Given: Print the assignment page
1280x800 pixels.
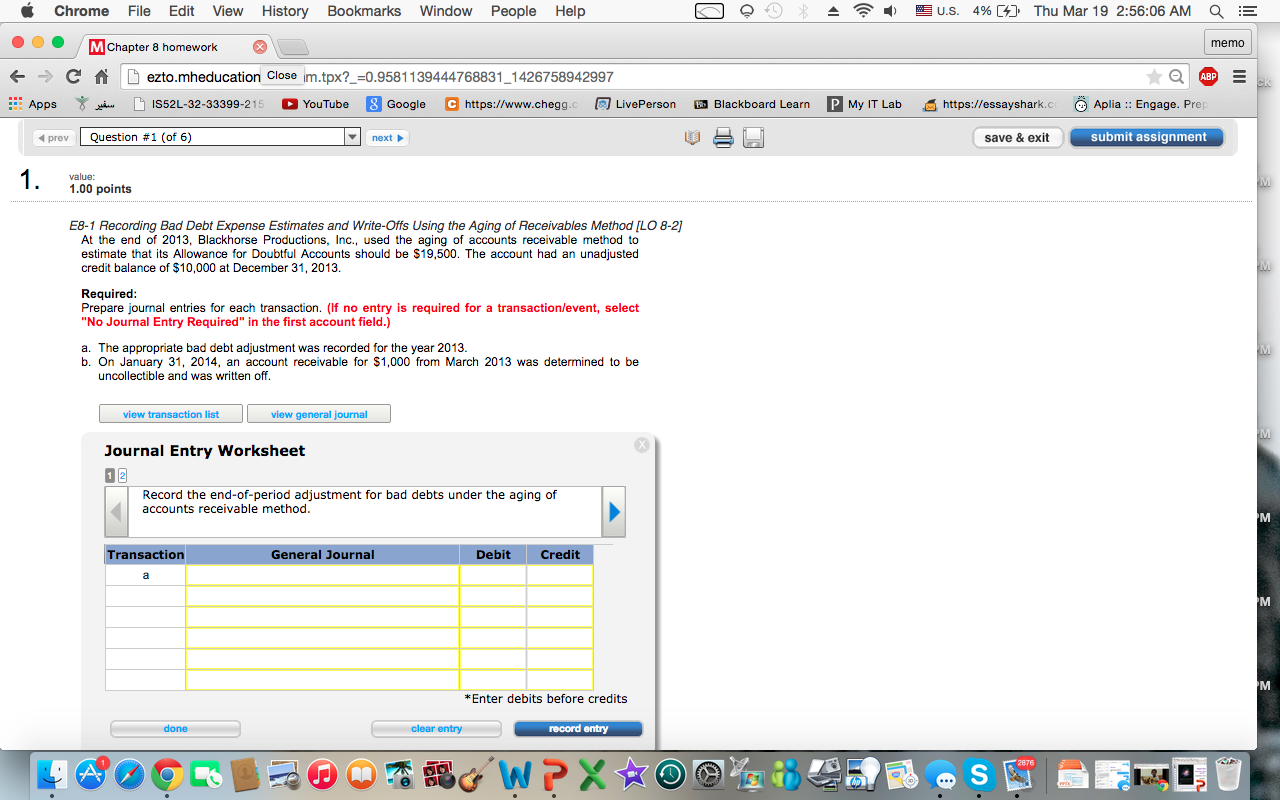Looking at the screenshot, I should tap(723, 137).
